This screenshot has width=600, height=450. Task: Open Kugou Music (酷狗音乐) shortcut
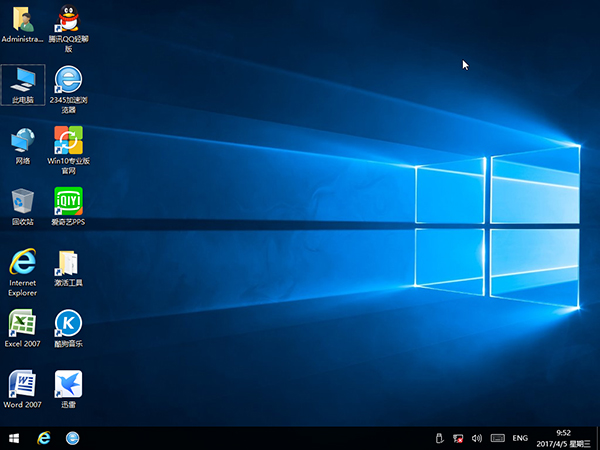pyautogui.click(x=68, y=323)
